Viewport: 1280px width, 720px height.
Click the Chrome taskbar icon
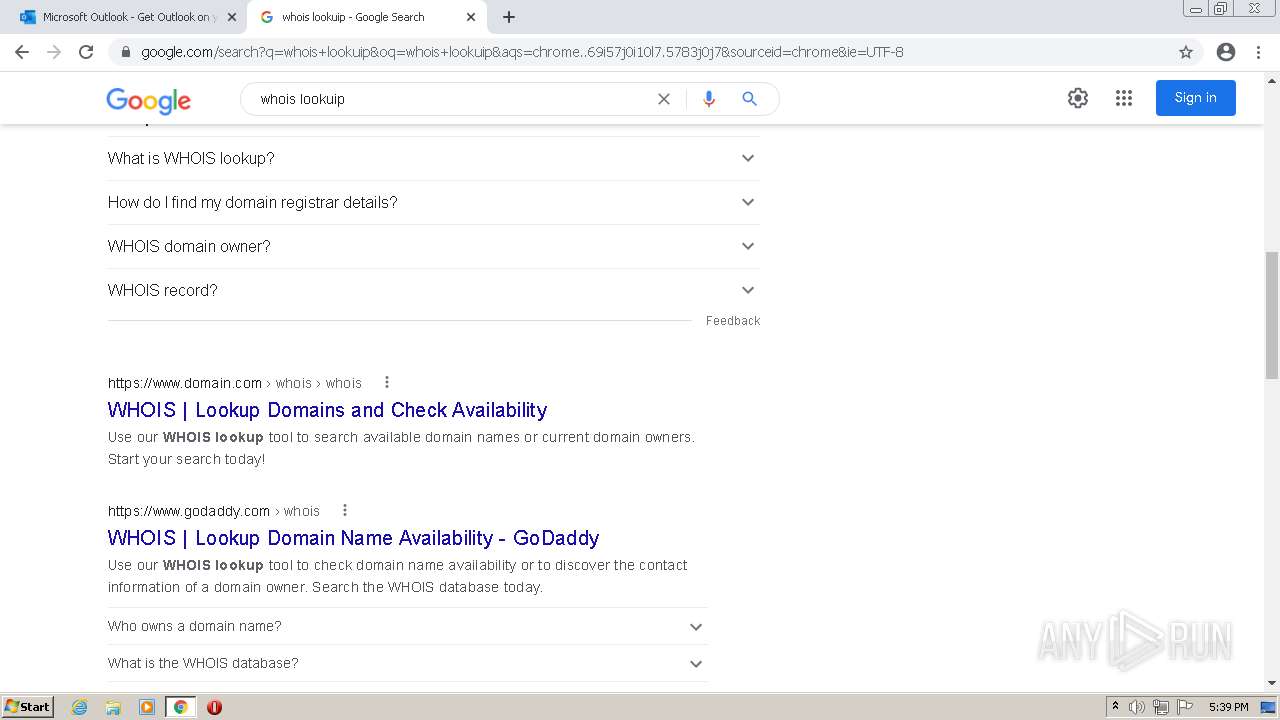click(x=180, y=707)
